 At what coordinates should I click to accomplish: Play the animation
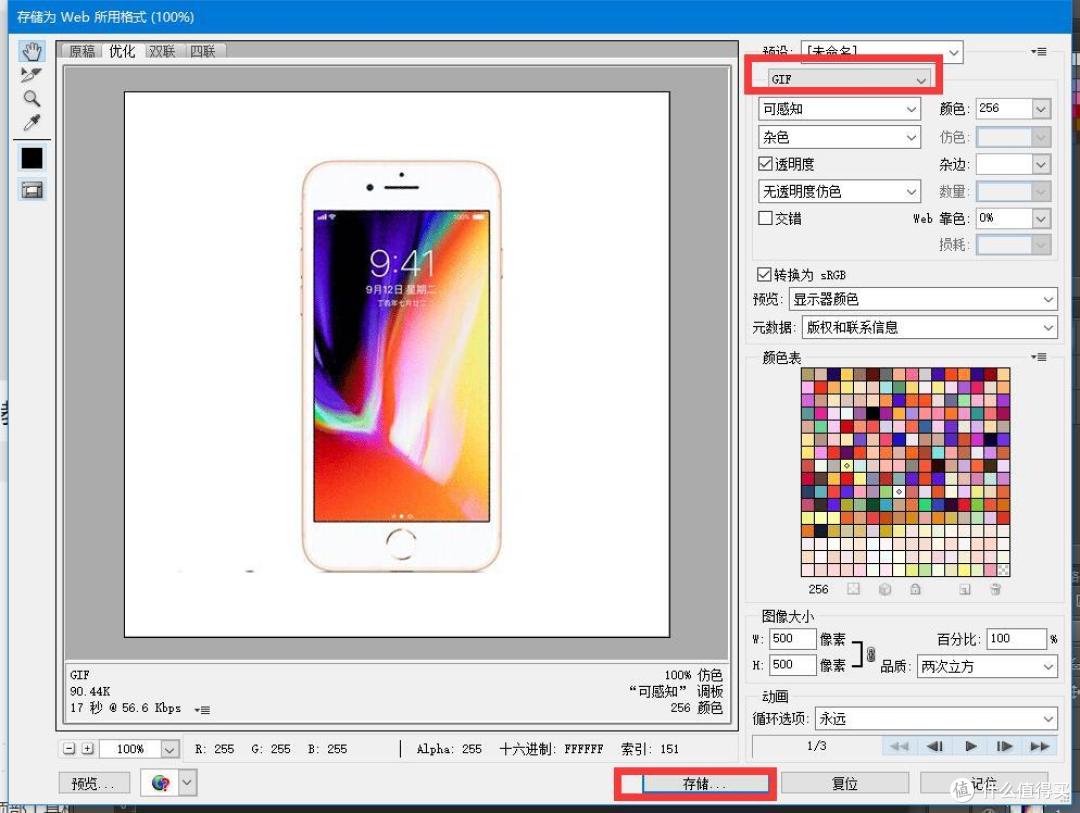point(970,746)
